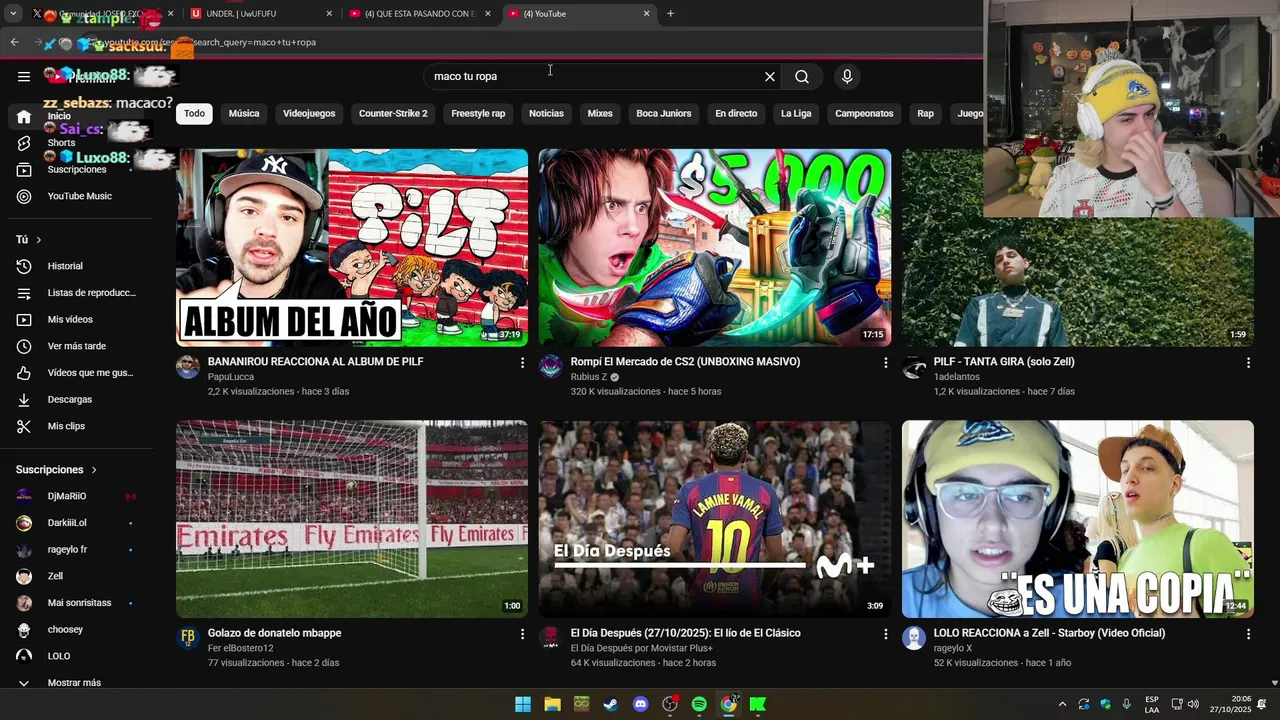Viewport: 1280px width, 720px height.
Task: Open the YouTube hamburger guide menu
Action: point(24,76)
